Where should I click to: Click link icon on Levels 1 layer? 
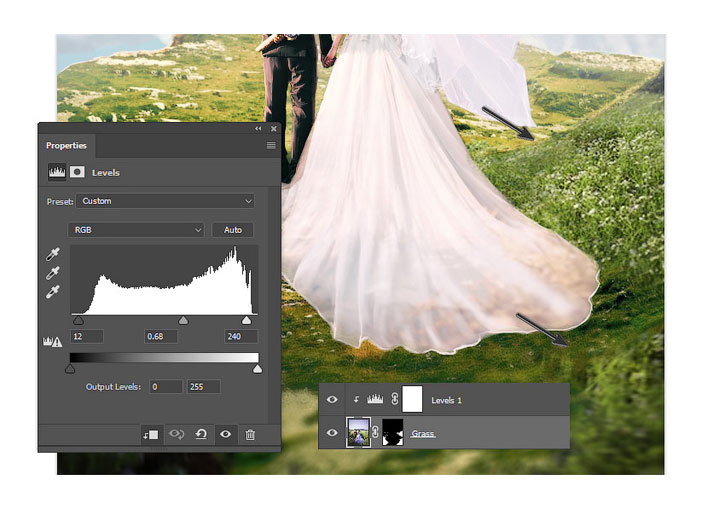click(x=394, y=399)
